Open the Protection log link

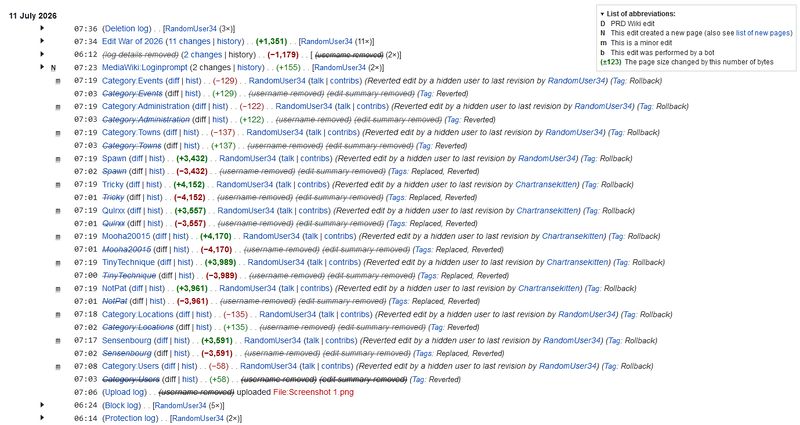(131, 418)
